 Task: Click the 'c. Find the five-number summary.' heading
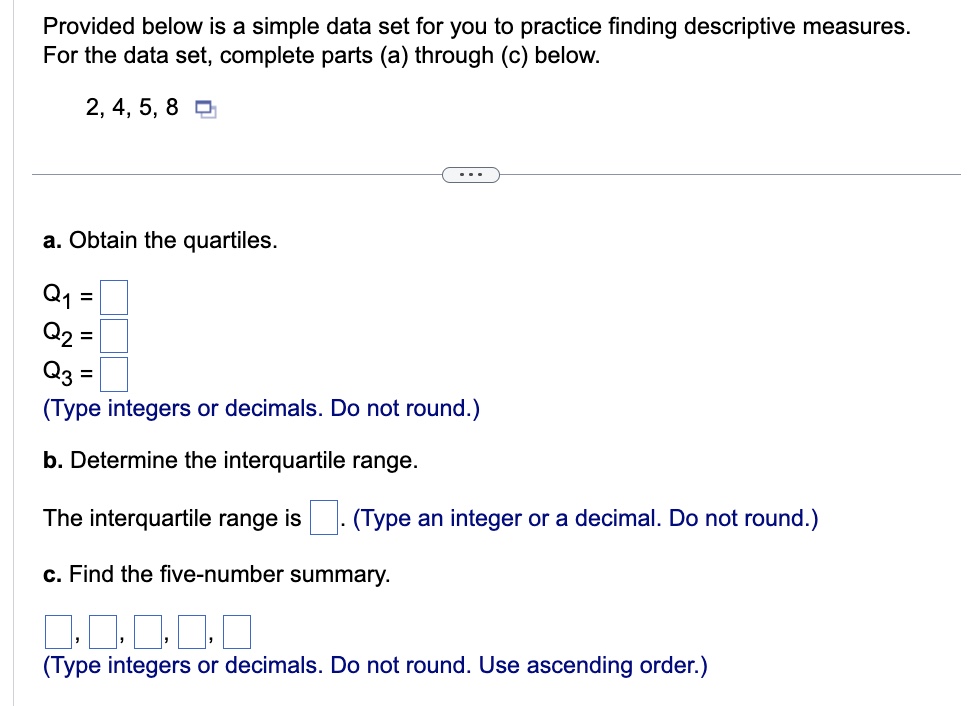[216, 574]
